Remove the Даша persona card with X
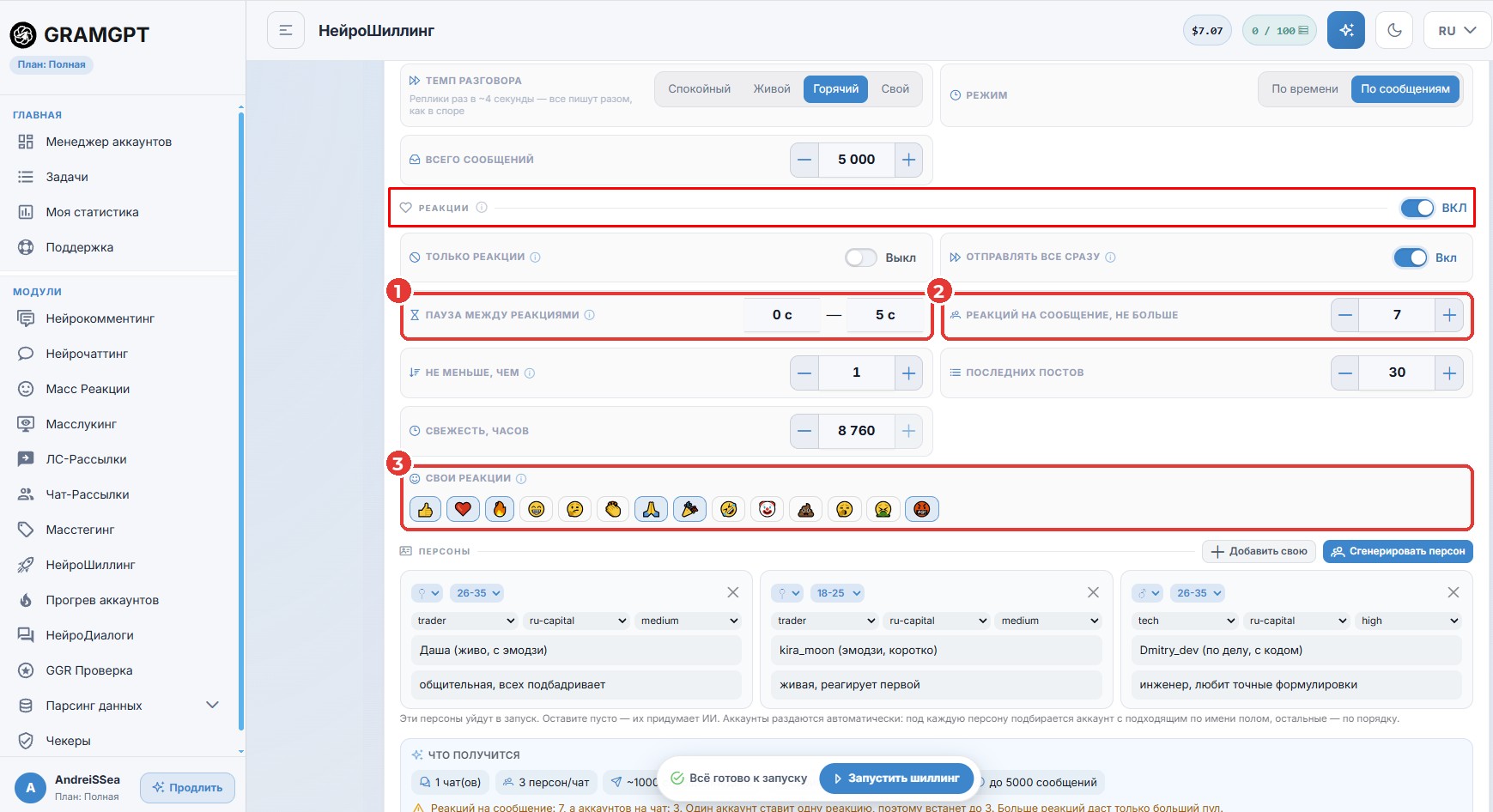This screenshot has width=1493, height=812. click(732, 592)
